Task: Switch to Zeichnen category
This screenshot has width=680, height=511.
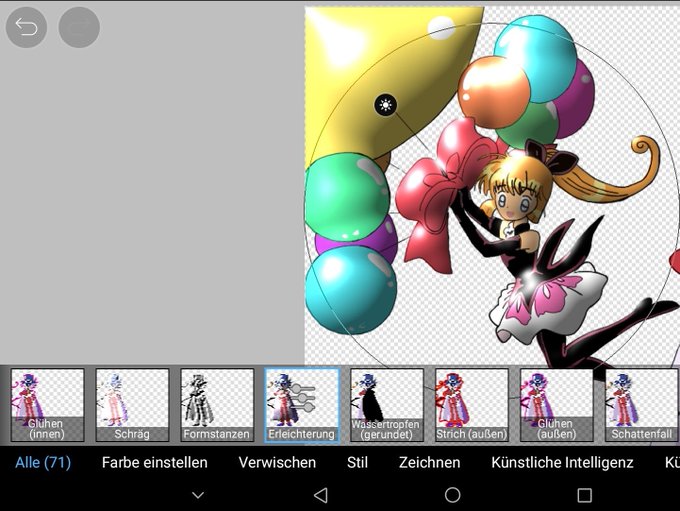Action: click(x=429, y=462)
